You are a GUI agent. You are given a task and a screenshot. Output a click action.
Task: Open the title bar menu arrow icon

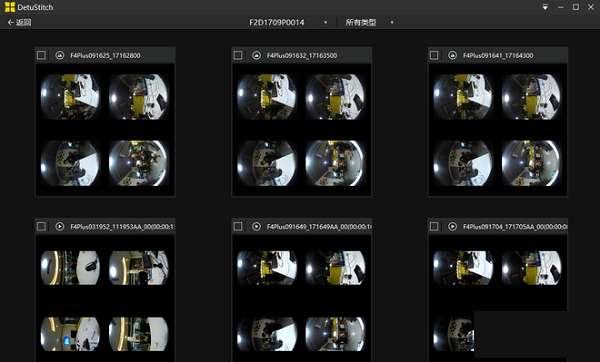545,7
